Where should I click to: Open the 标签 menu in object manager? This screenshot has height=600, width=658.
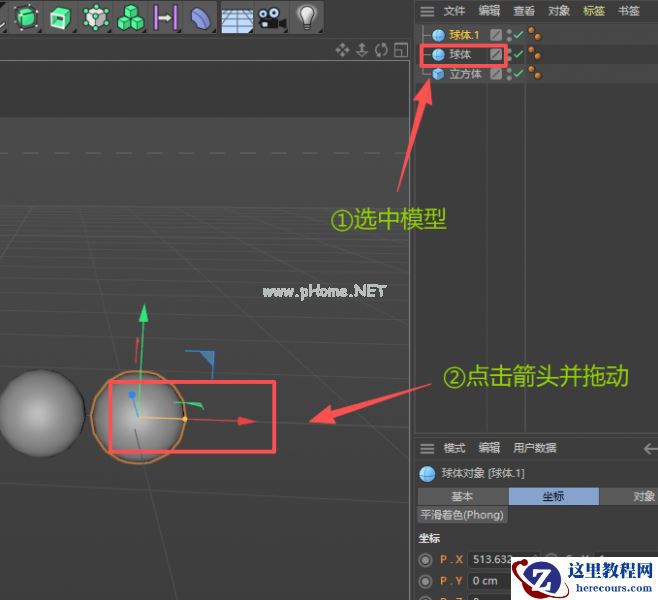(x=594, y=11)
